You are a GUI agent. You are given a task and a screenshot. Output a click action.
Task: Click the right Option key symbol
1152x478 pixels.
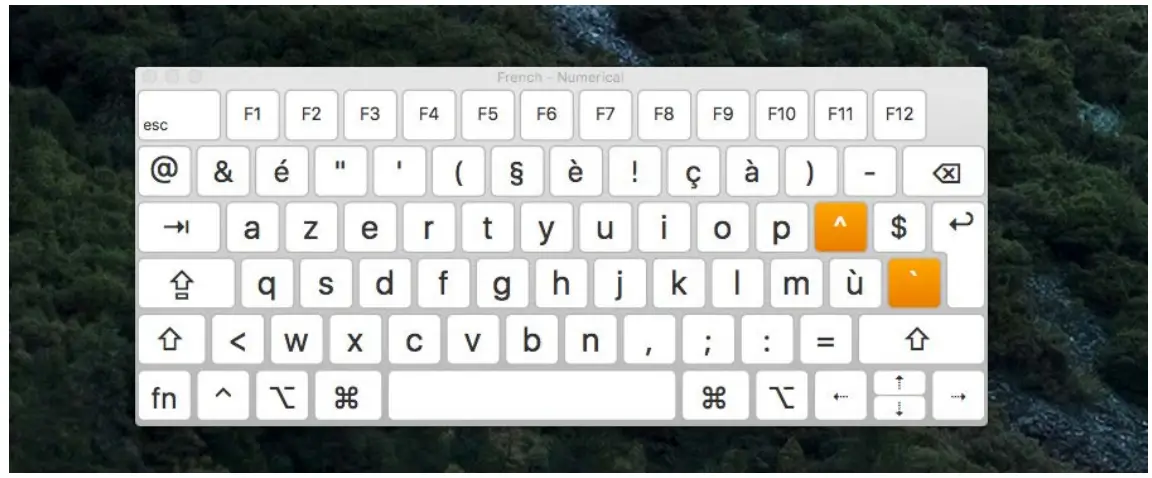pyautogui.click(x=782, y=396)
